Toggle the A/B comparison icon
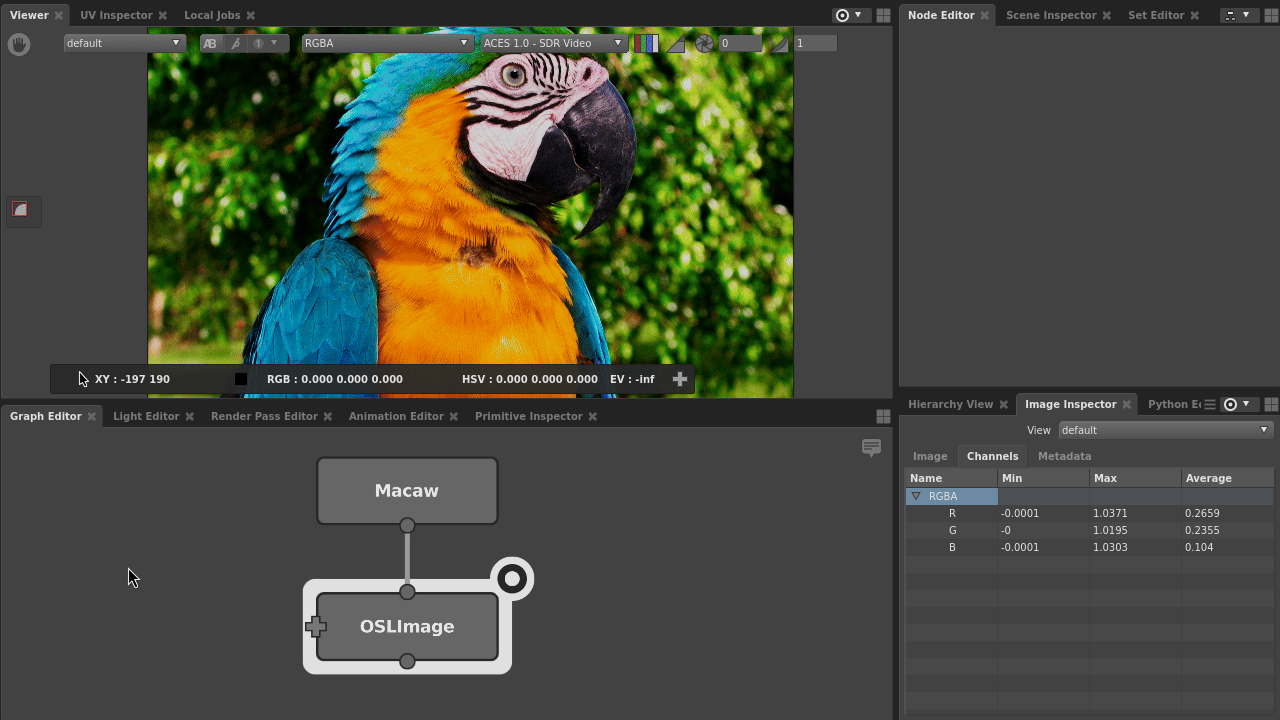Viewport: 1280px width, 720px height. 210,43
